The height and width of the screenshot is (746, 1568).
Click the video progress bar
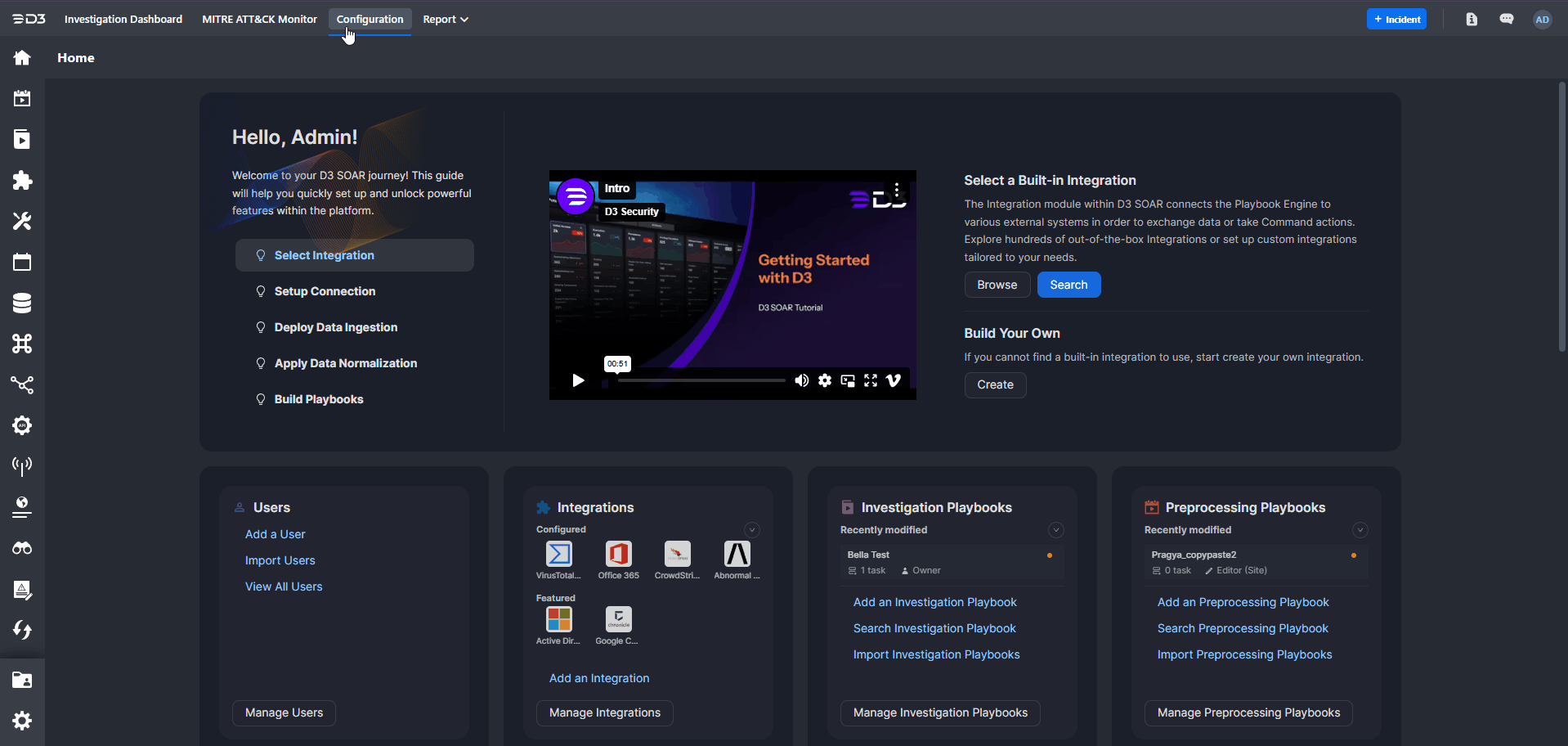click(701, 380)
